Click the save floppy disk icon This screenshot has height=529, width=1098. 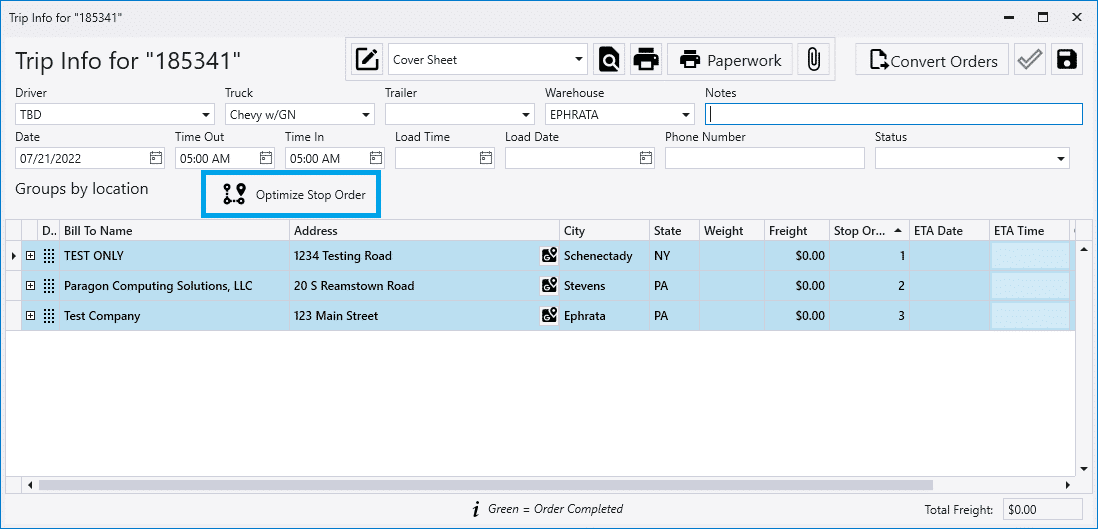[1067, 60]
